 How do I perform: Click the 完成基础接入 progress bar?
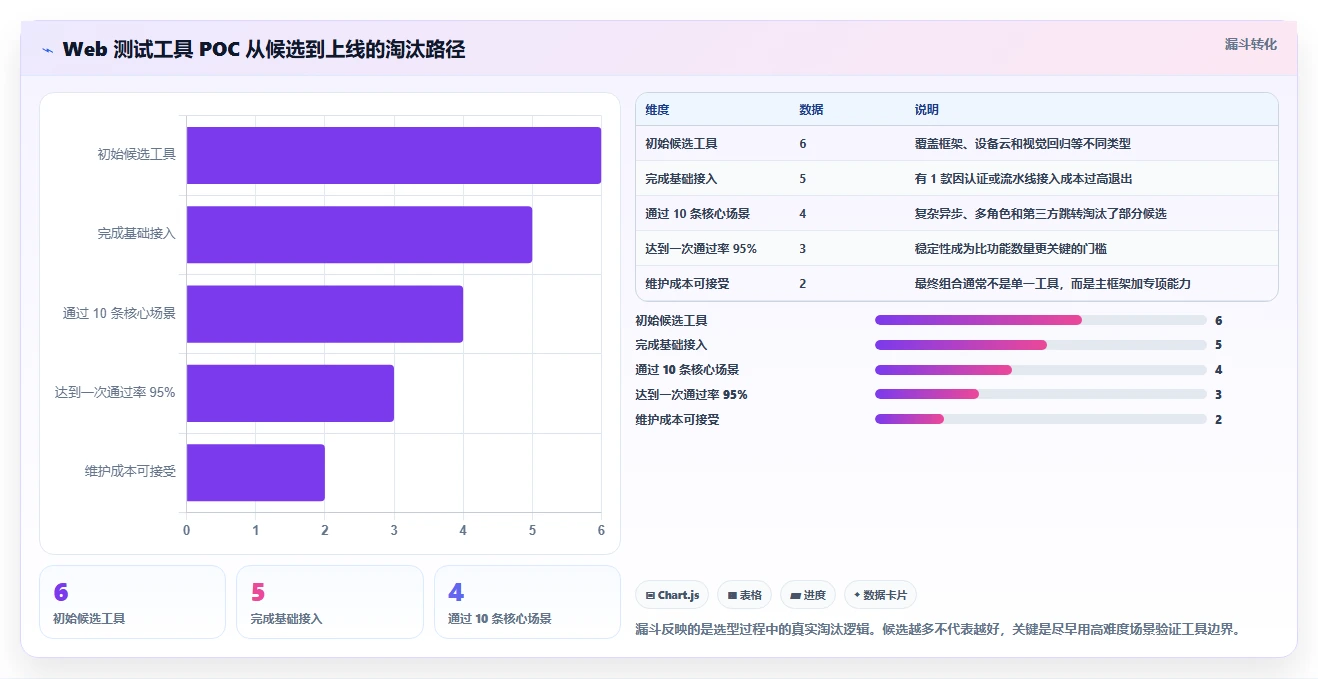(x=1040, y=345)
